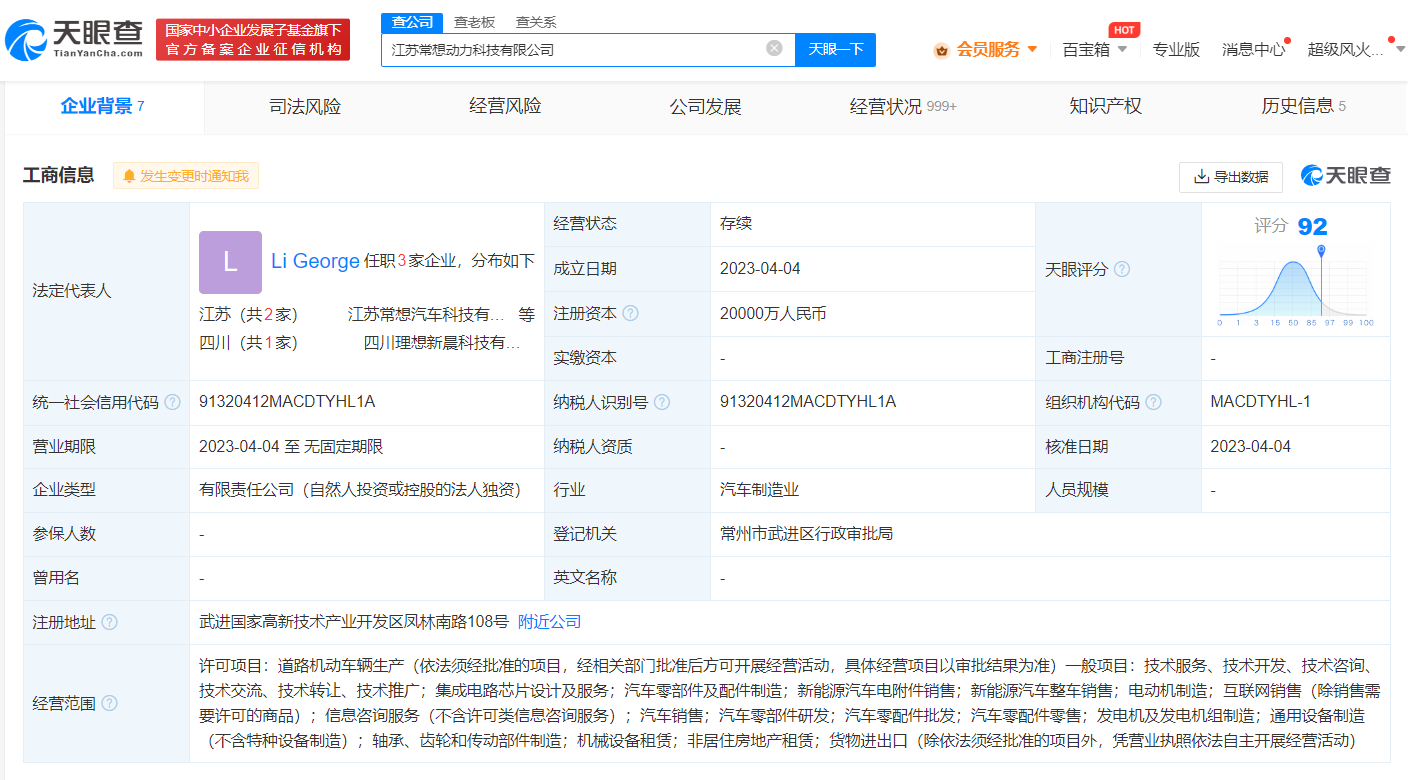Select the 司法风险 tab
1408x780 pixels.
coord(305,106)
